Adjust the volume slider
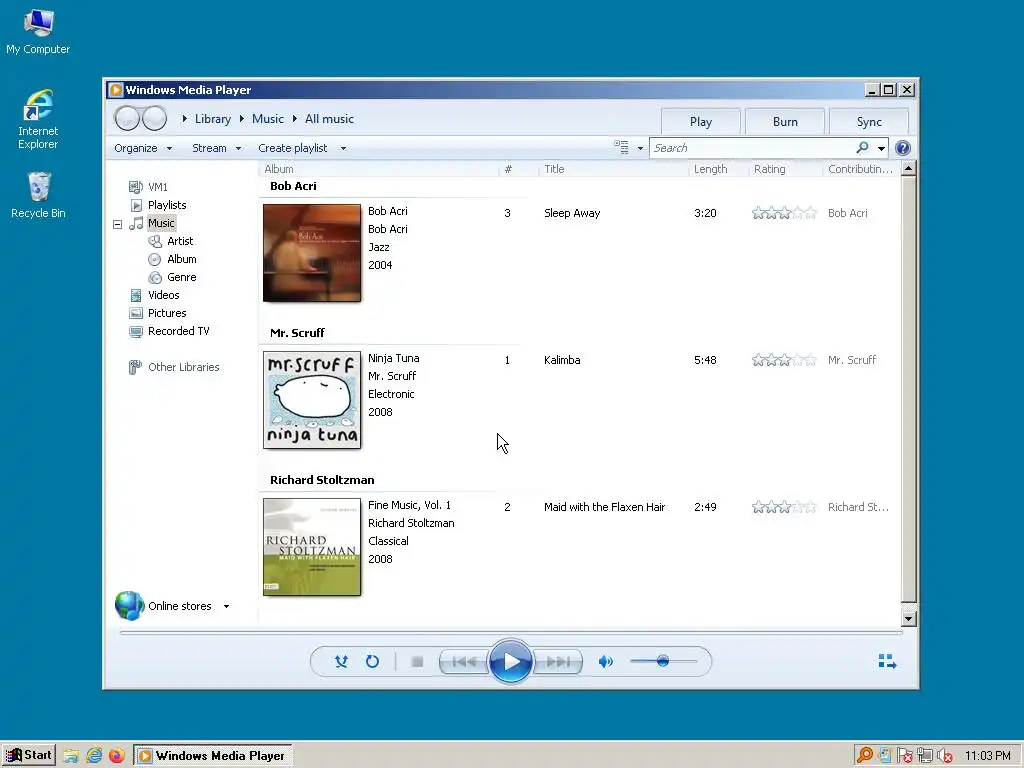Image resolution: width=1024 pixels, height=768 pixels. coord(664,661)
